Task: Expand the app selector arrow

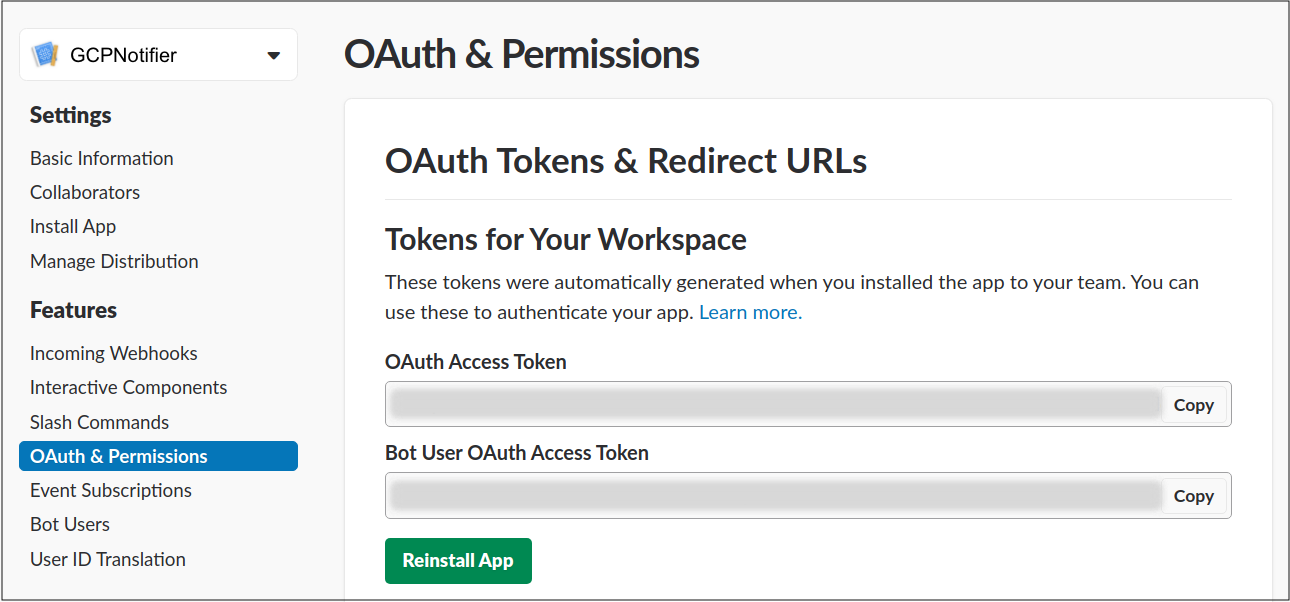Action: pos(273,56)
